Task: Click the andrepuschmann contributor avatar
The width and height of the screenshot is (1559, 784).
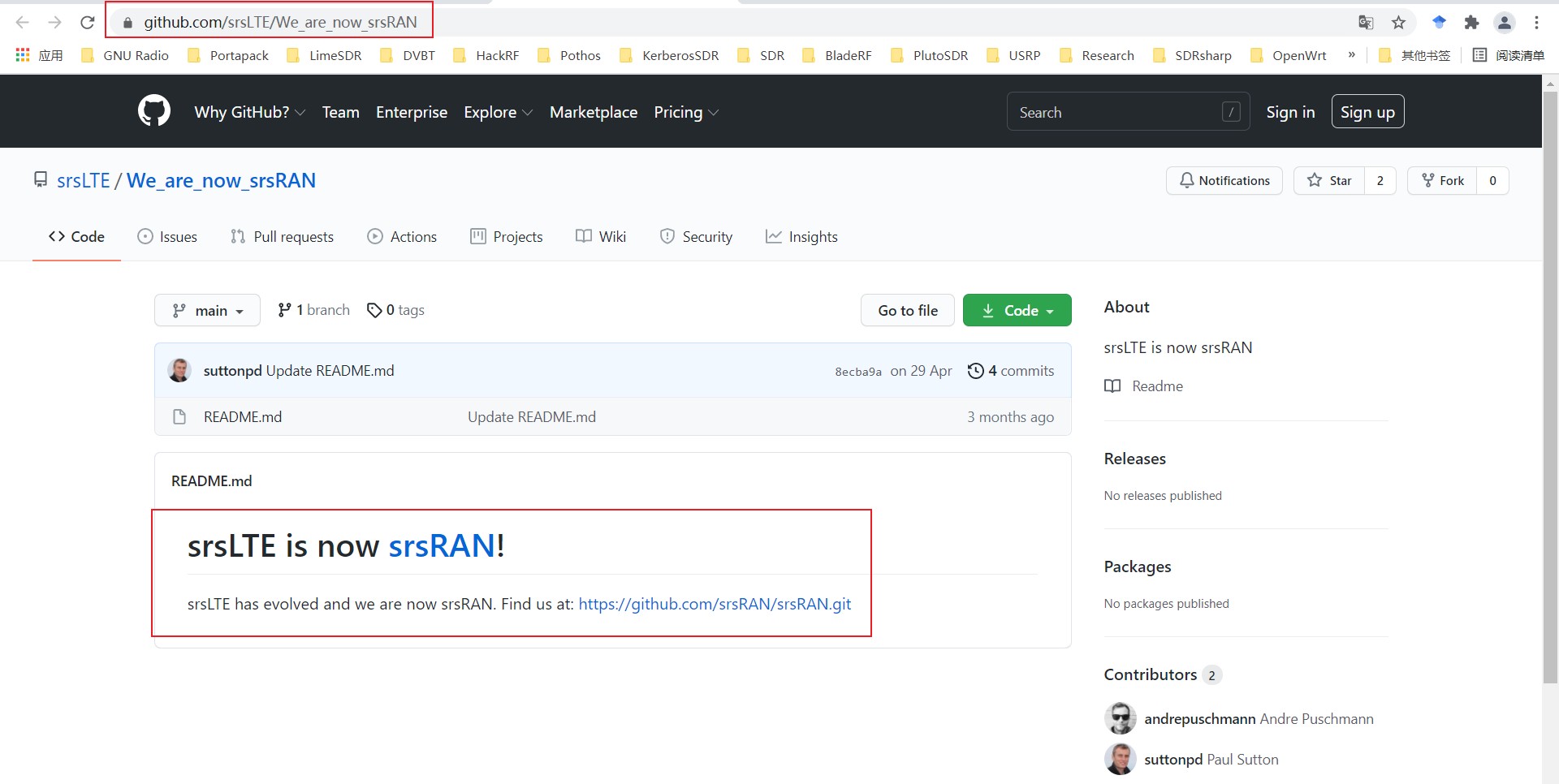Action: [x=1120, y=718]
